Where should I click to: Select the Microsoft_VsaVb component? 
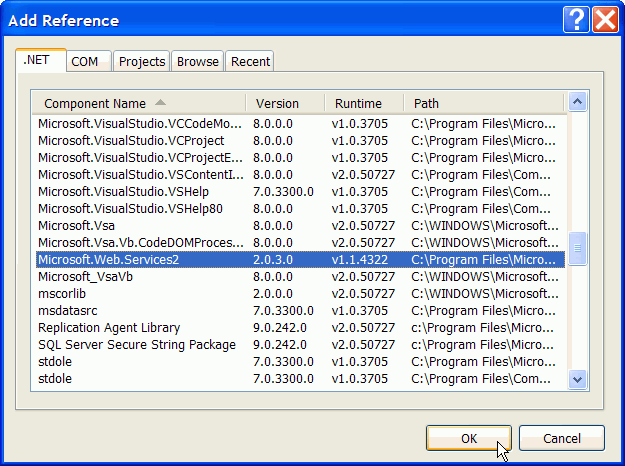tap(300, 277)
